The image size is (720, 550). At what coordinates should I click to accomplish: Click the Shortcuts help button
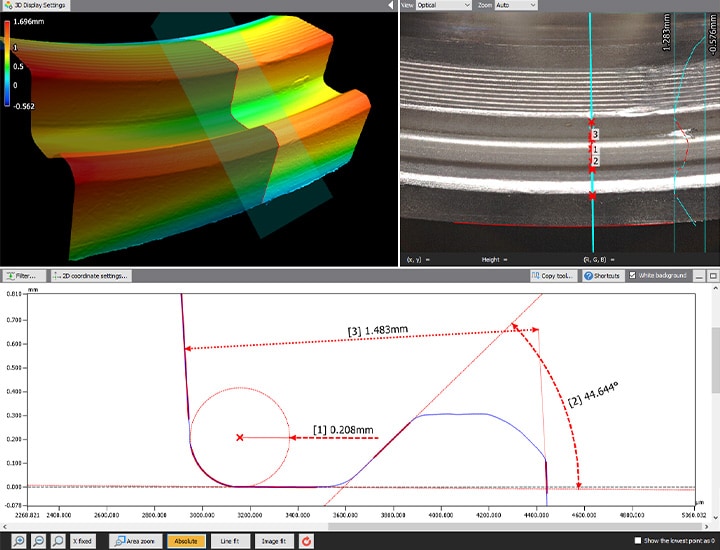(x=603, y=275)
